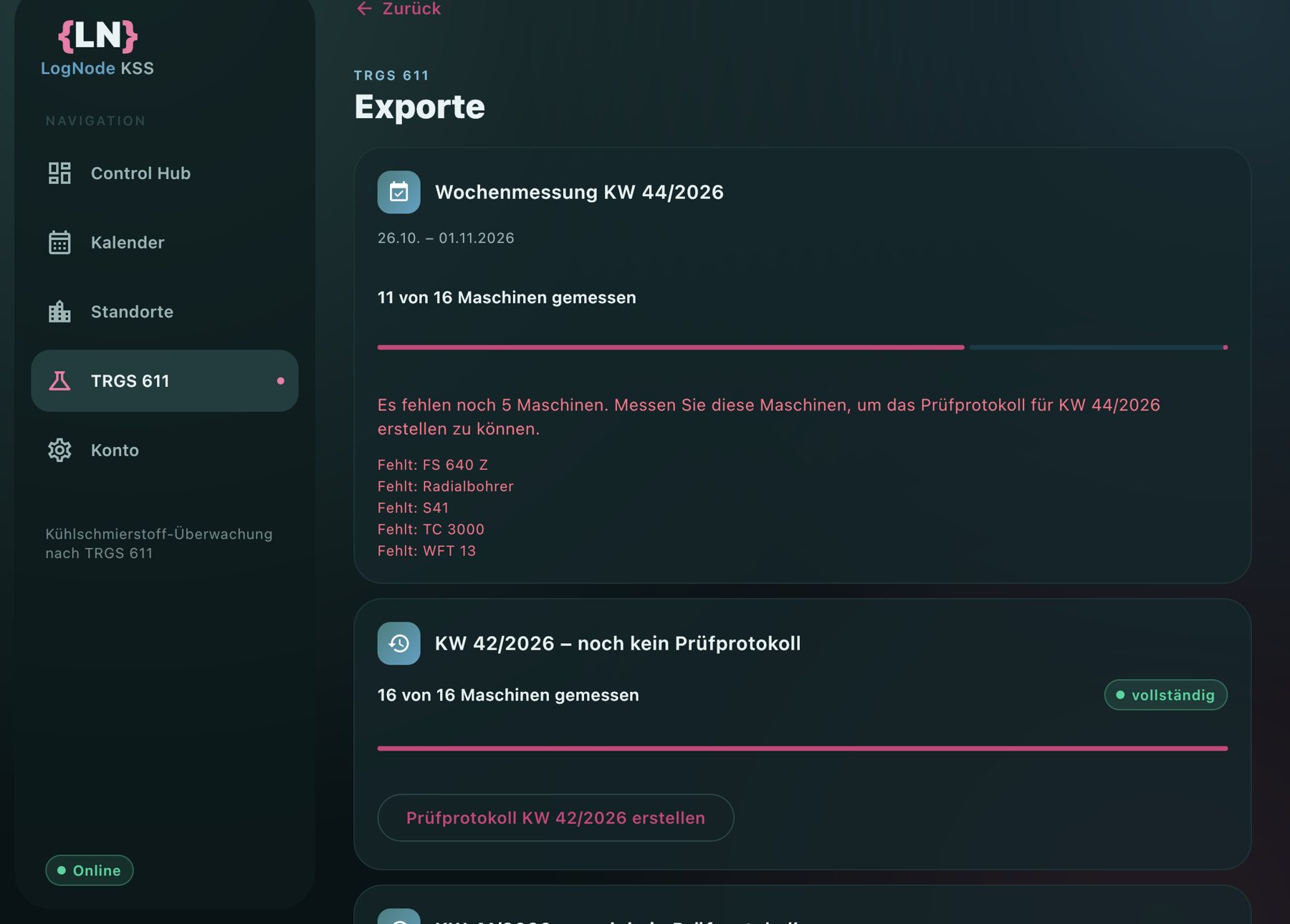
Task: Go to Konto settings page
Action: point(165,450)
